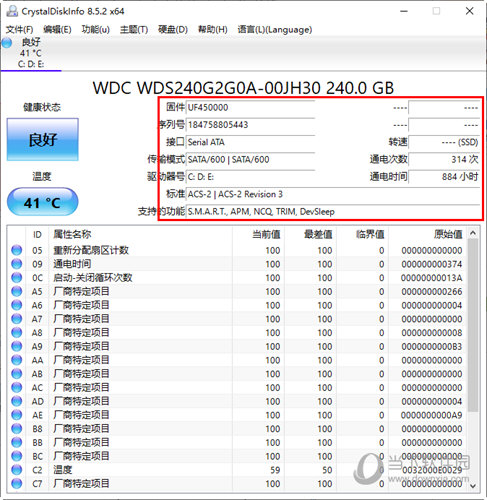Screen dimensions: 487x500
Task: Click the transfer mode field SATA/600 | SATA/600
Action: click(250, 160)
